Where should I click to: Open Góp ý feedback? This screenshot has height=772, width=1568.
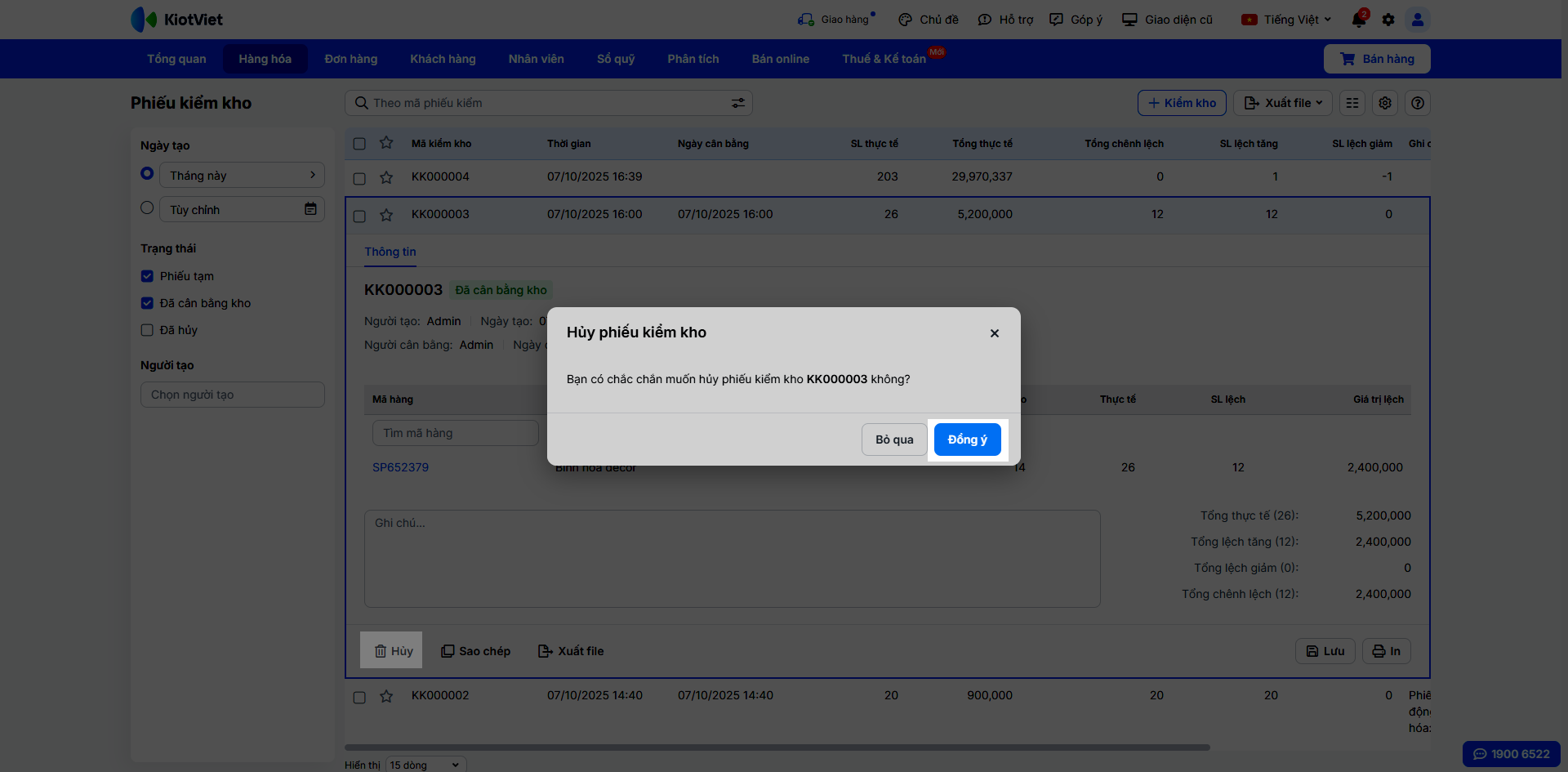(1076, 20)
